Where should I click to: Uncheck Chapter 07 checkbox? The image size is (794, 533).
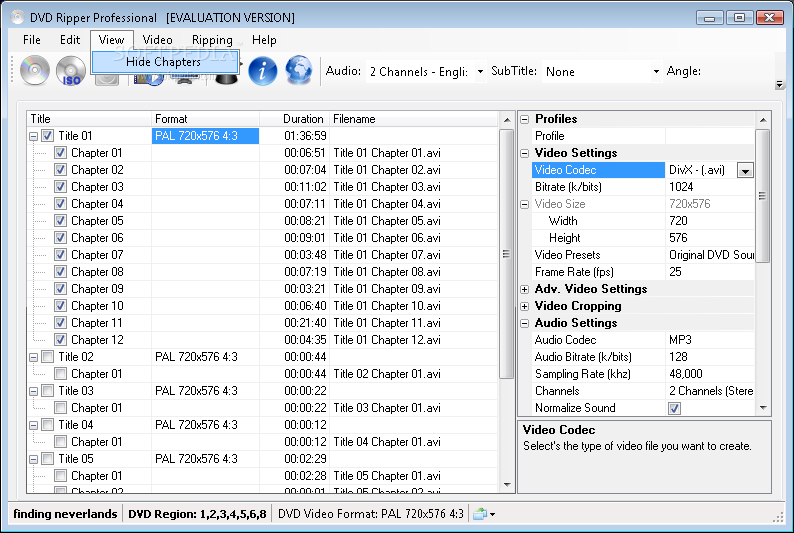pos(60,255)
